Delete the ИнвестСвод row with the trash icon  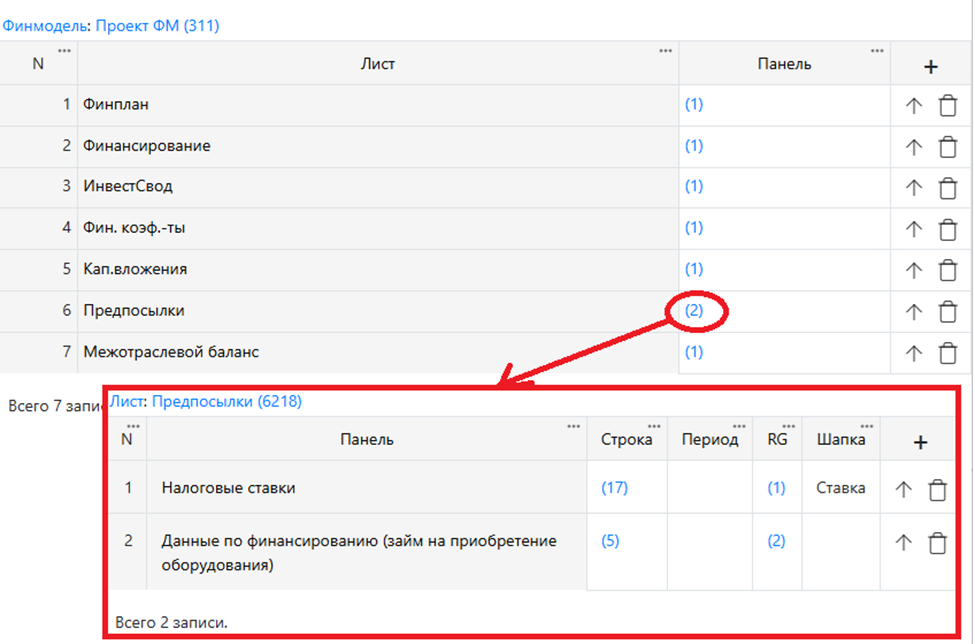click(947, 188)
